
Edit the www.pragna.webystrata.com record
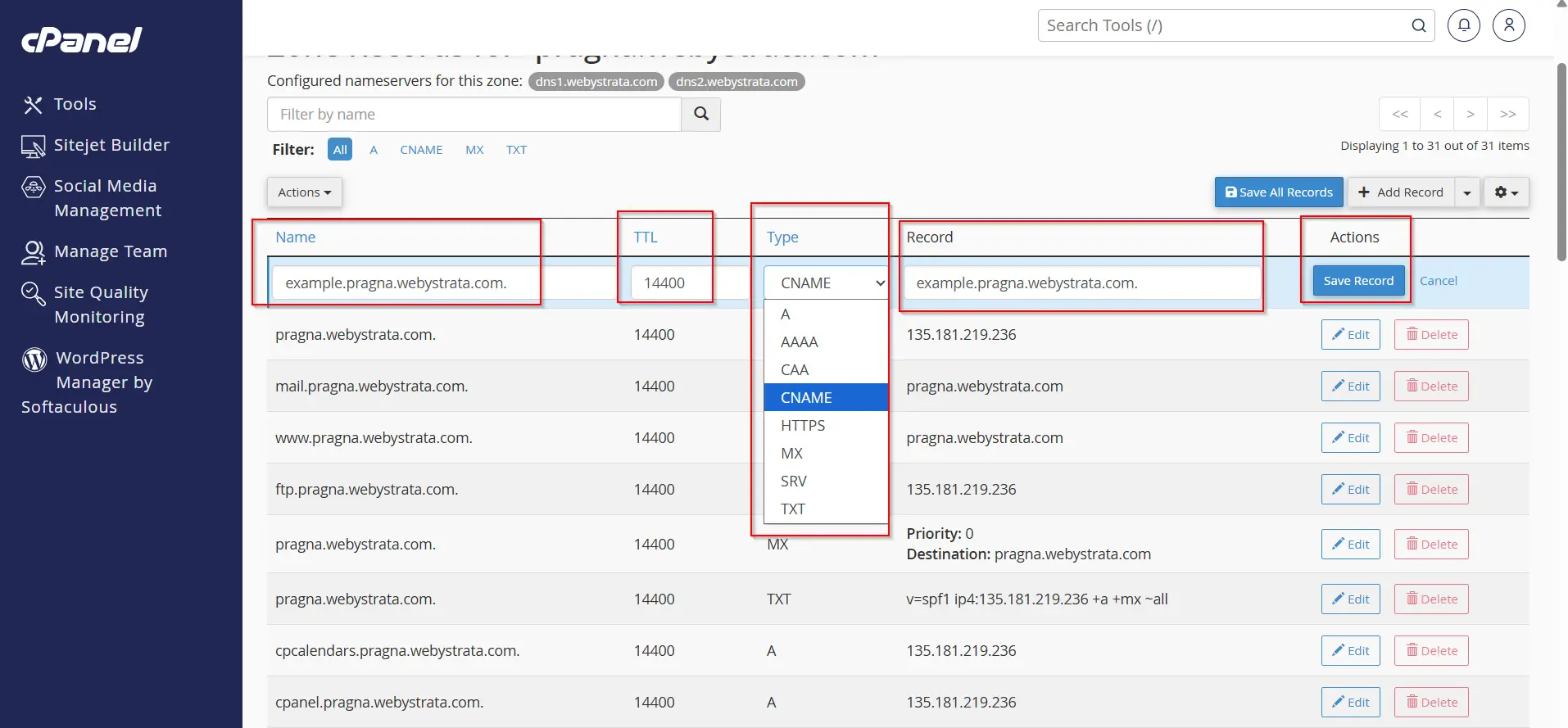point(1350,438)
